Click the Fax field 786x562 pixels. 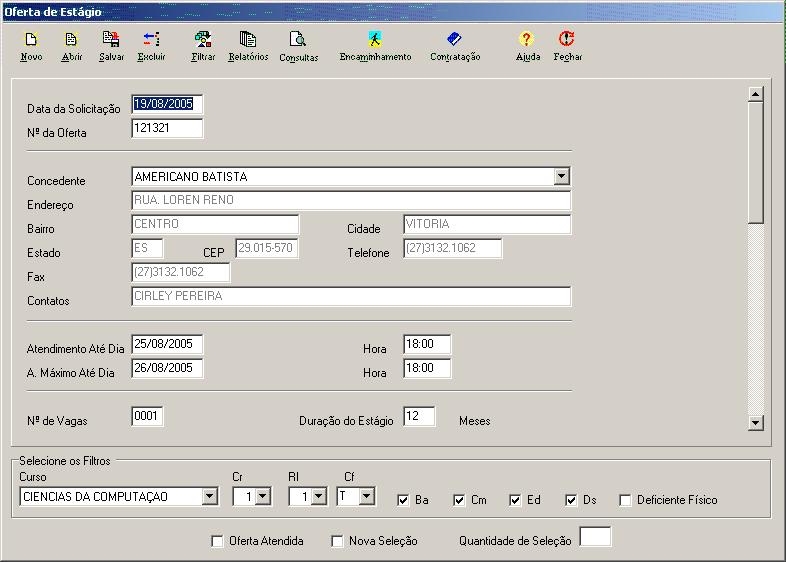point(180,272)
